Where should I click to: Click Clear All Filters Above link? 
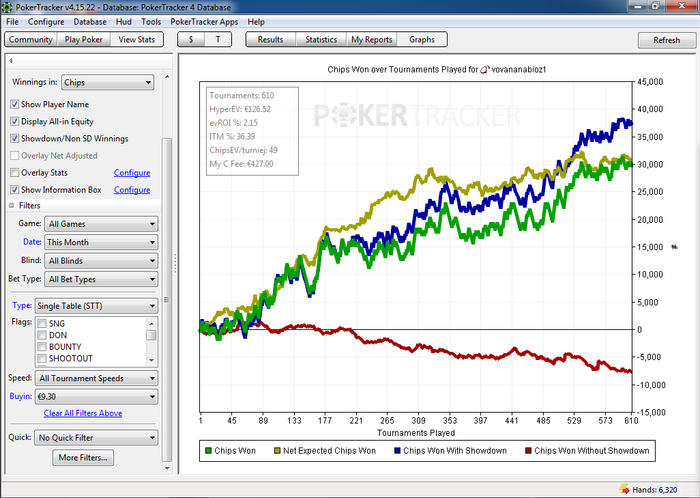coord(83,413)
